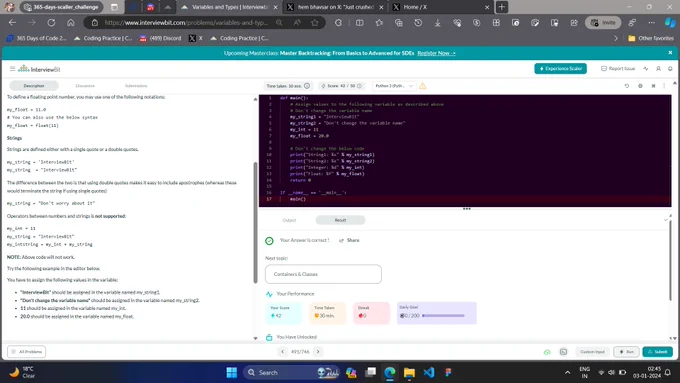Submit the solution
The height and width of the screenshot is (383, 680).
657,352
